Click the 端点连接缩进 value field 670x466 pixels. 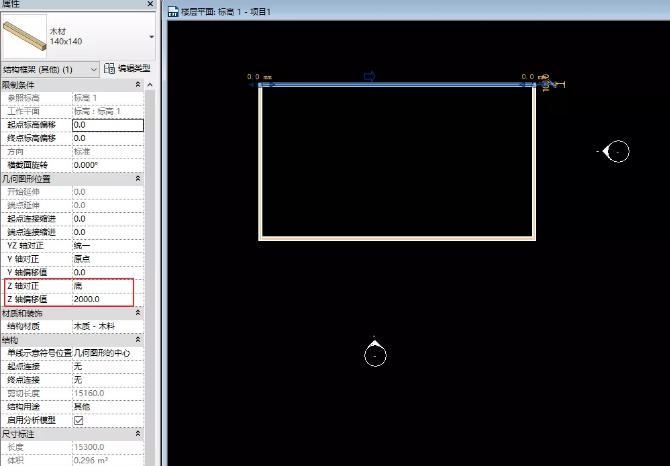108,232
